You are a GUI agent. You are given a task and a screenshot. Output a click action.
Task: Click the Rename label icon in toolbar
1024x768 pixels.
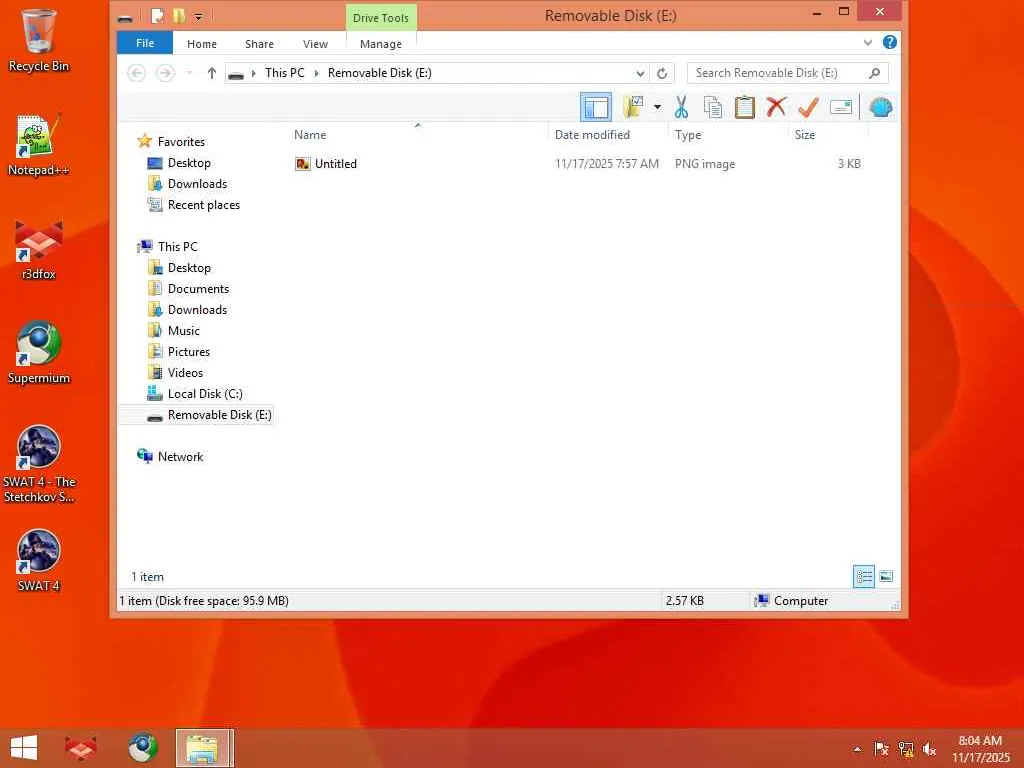[840, 107]
